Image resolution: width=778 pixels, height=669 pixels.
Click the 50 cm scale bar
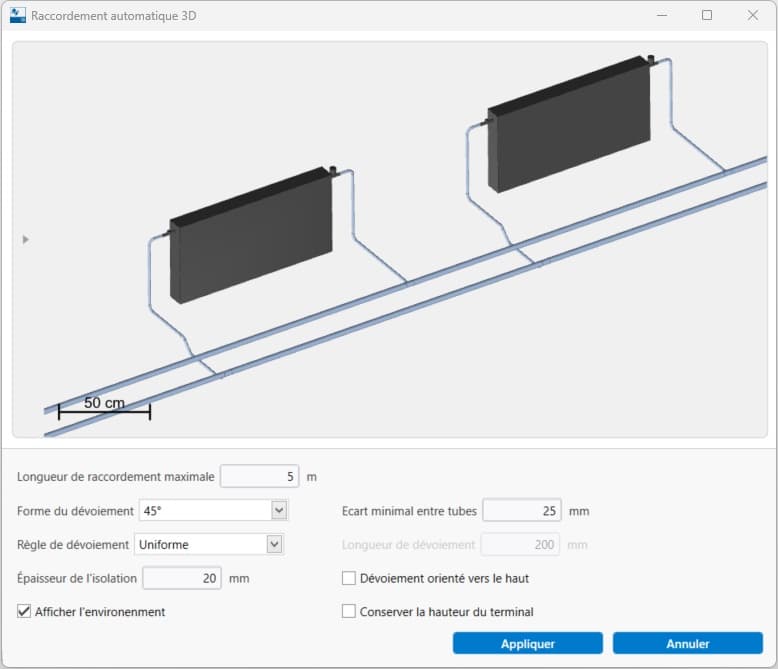coord(104,409)
